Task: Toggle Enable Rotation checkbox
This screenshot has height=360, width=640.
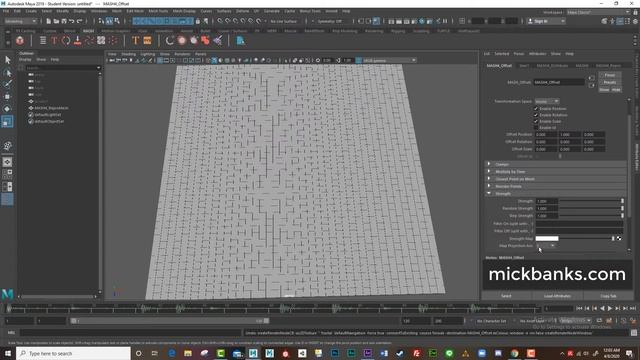Action: point(536,115)
